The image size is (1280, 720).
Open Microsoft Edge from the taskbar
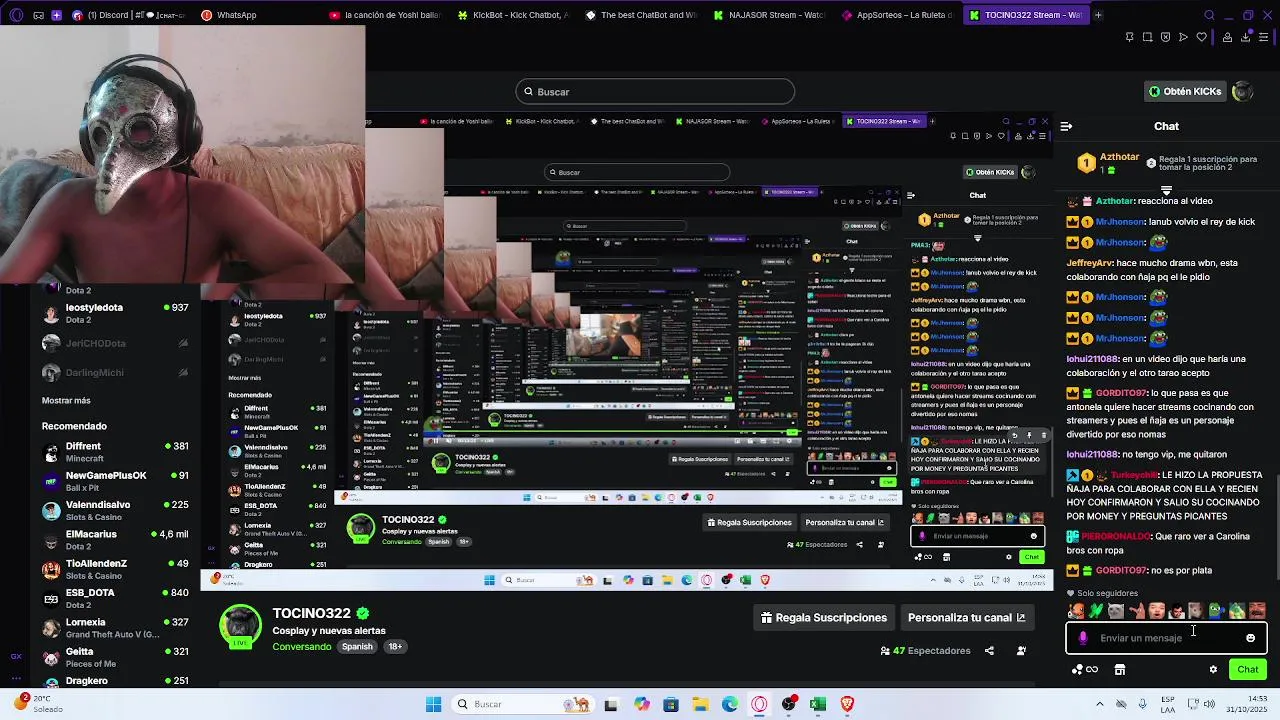(x=730, y=704)
